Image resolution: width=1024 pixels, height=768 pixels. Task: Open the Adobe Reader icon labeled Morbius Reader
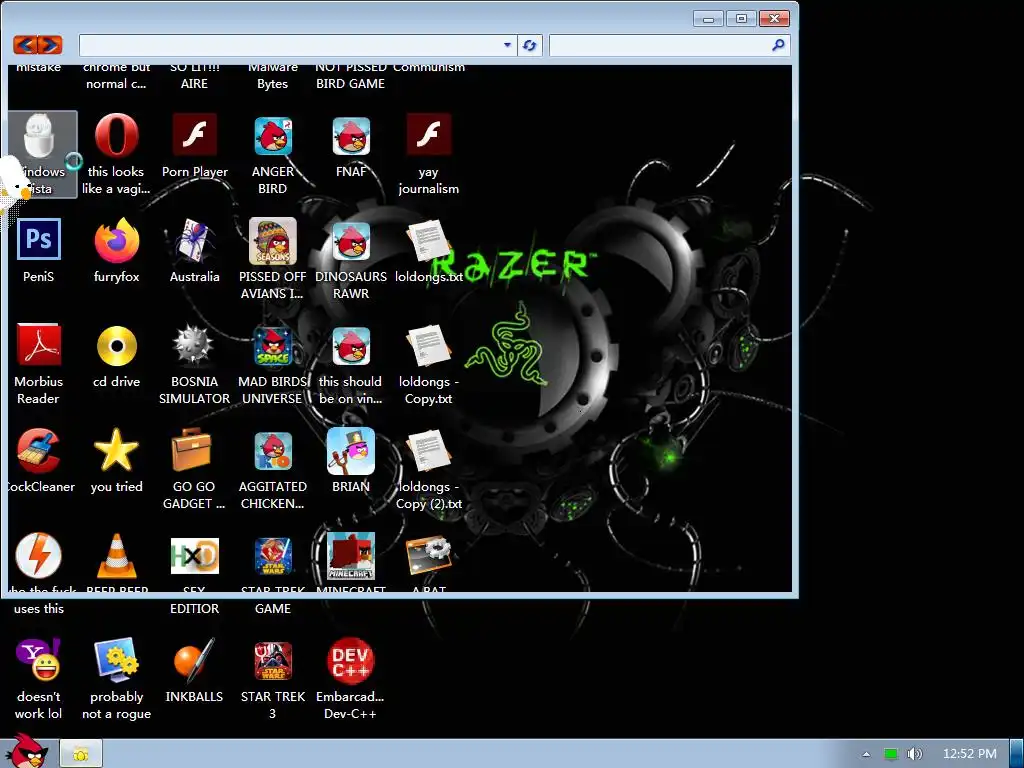(x=39, y=345)
